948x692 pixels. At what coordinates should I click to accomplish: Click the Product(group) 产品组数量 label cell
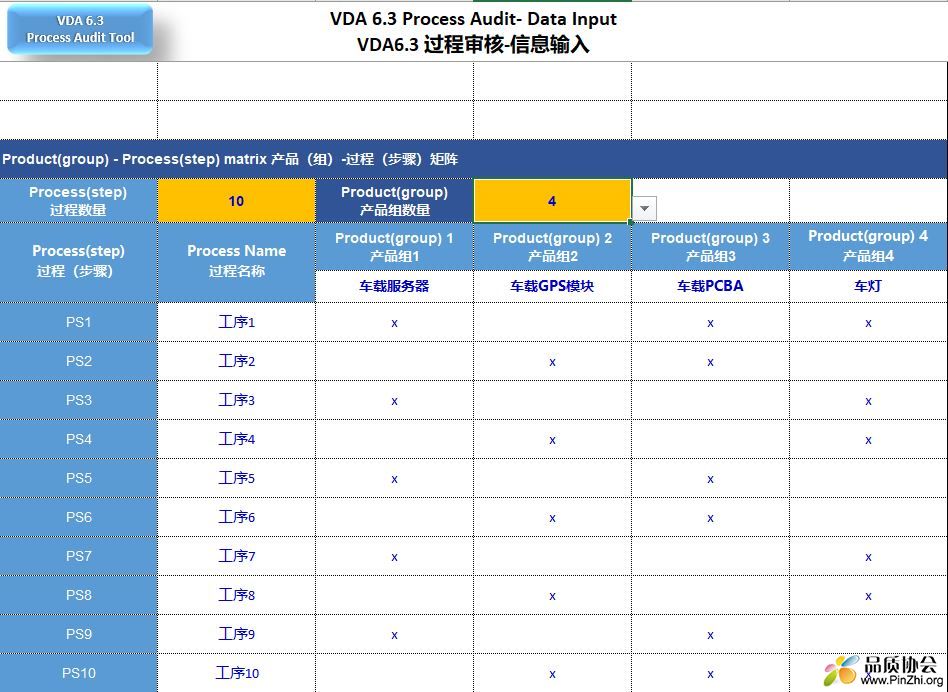(394, 201)
